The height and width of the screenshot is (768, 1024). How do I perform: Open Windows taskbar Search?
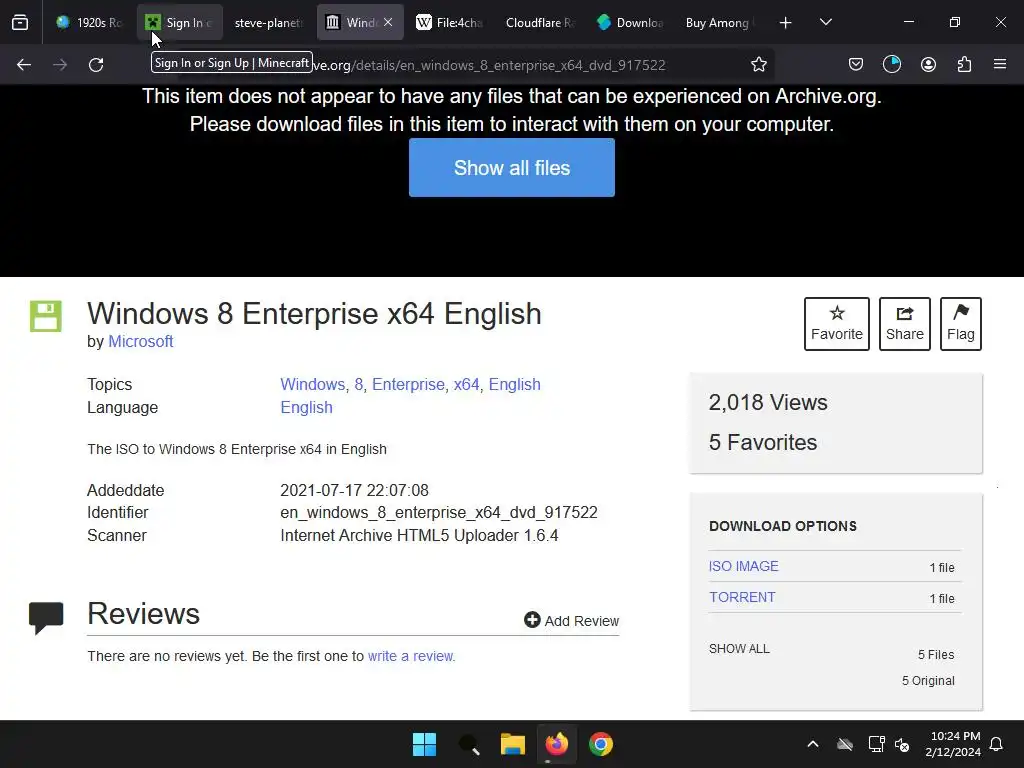pos(469,744)
